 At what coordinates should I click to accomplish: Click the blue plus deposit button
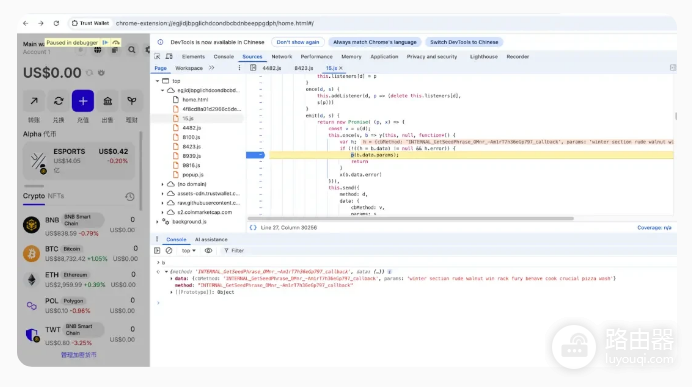click(x=83, y=101)
